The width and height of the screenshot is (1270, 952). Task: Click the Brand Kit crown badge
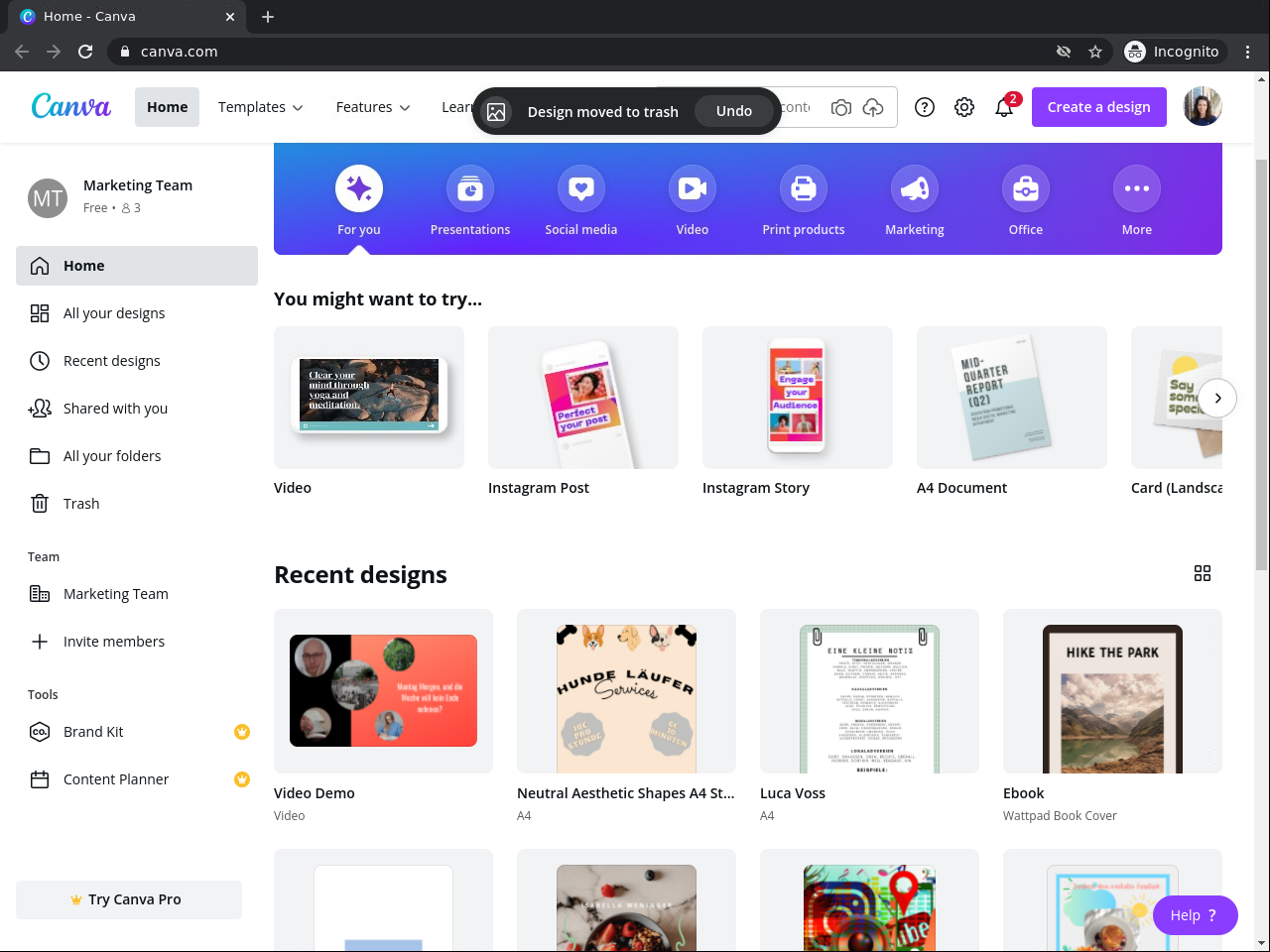click(242, 732)
